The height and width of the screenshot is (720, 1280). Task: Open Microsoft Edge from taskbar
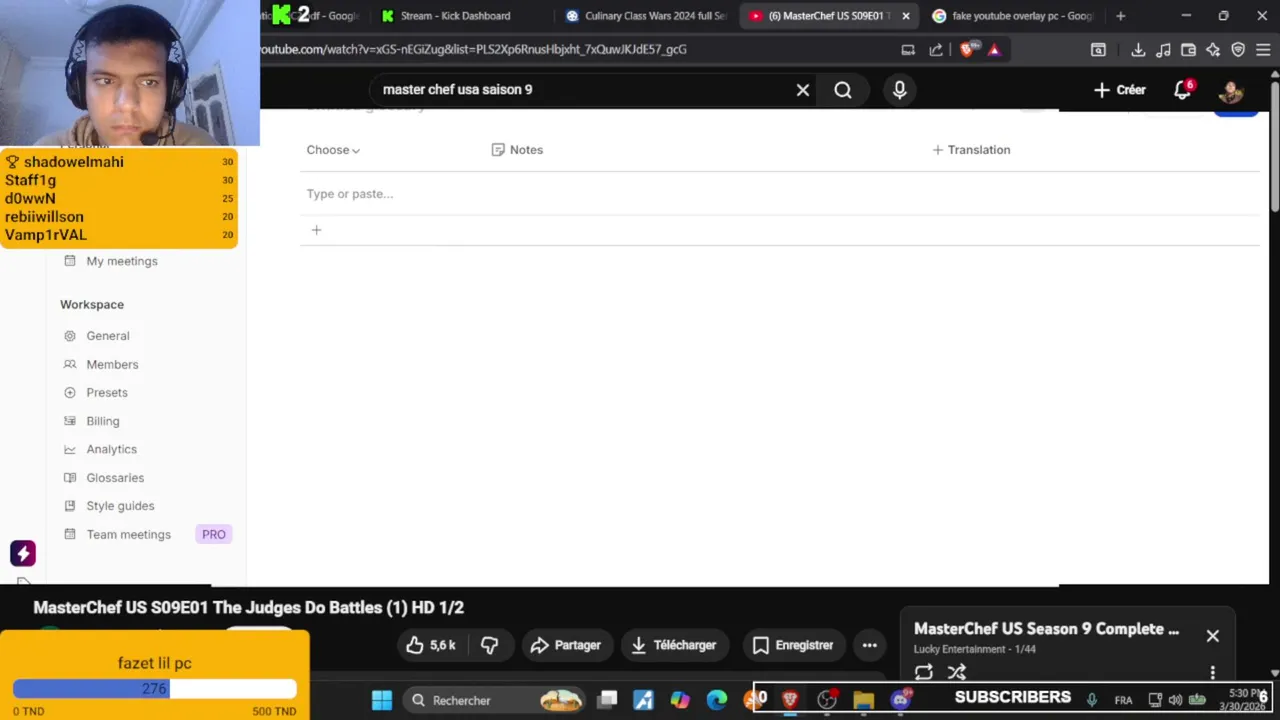point(717,700)
